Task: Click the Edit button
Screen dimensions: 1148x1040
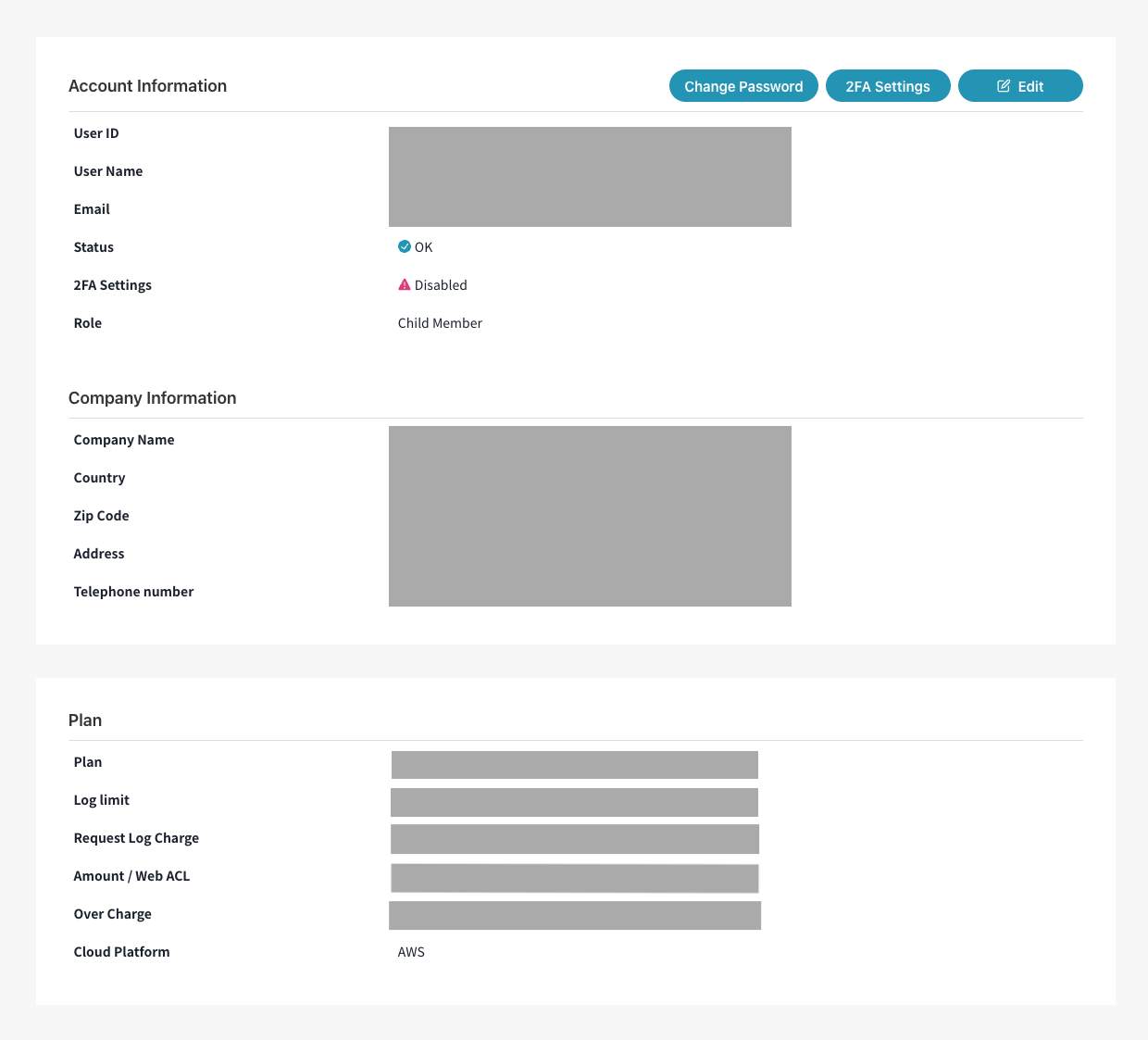Action: (x=1020, y=86)
